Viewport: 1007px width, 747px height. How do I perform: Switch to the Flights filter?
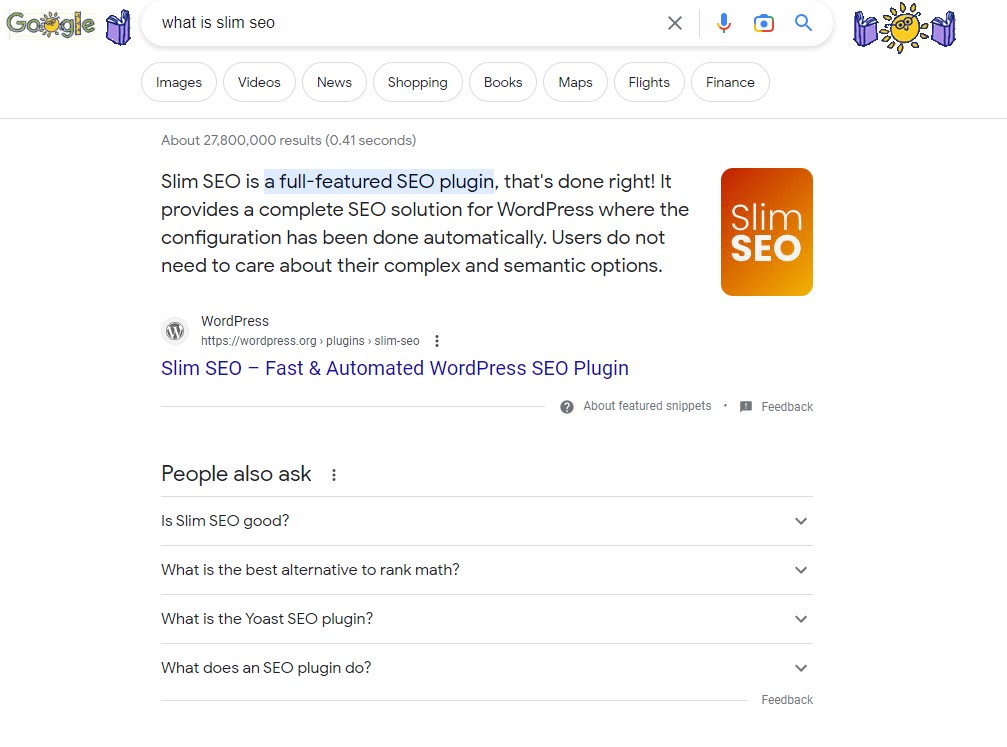pos(649,82)
